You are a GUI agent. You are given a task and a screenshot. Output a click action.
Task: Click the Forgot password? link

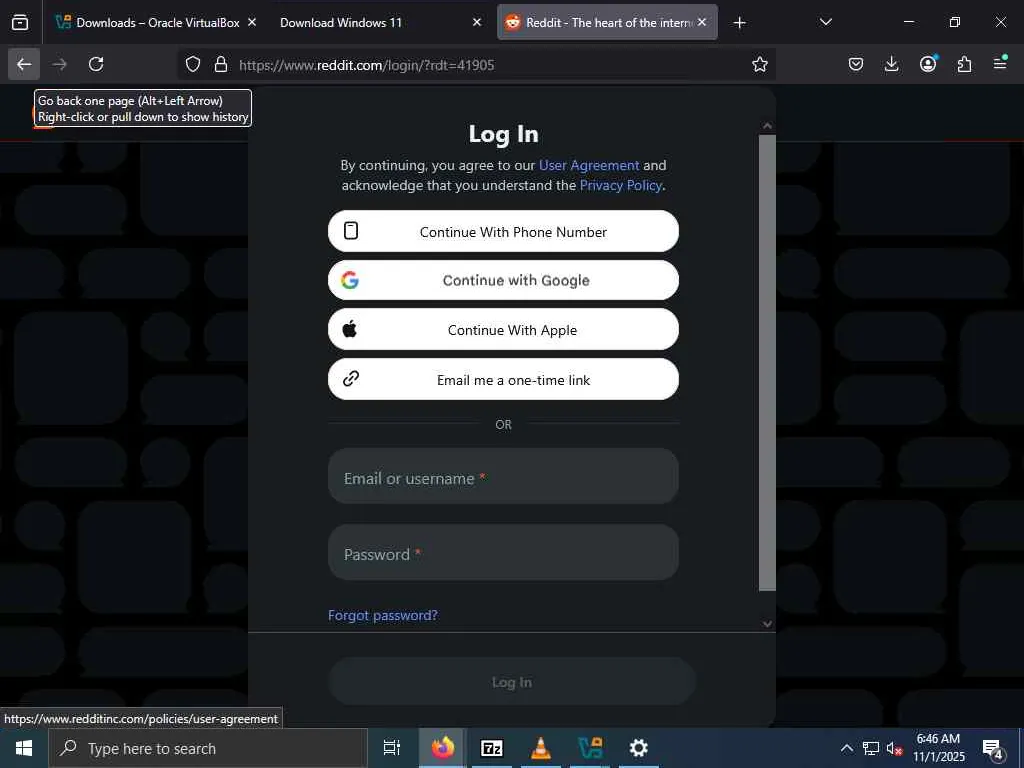[x=383, y=615]
